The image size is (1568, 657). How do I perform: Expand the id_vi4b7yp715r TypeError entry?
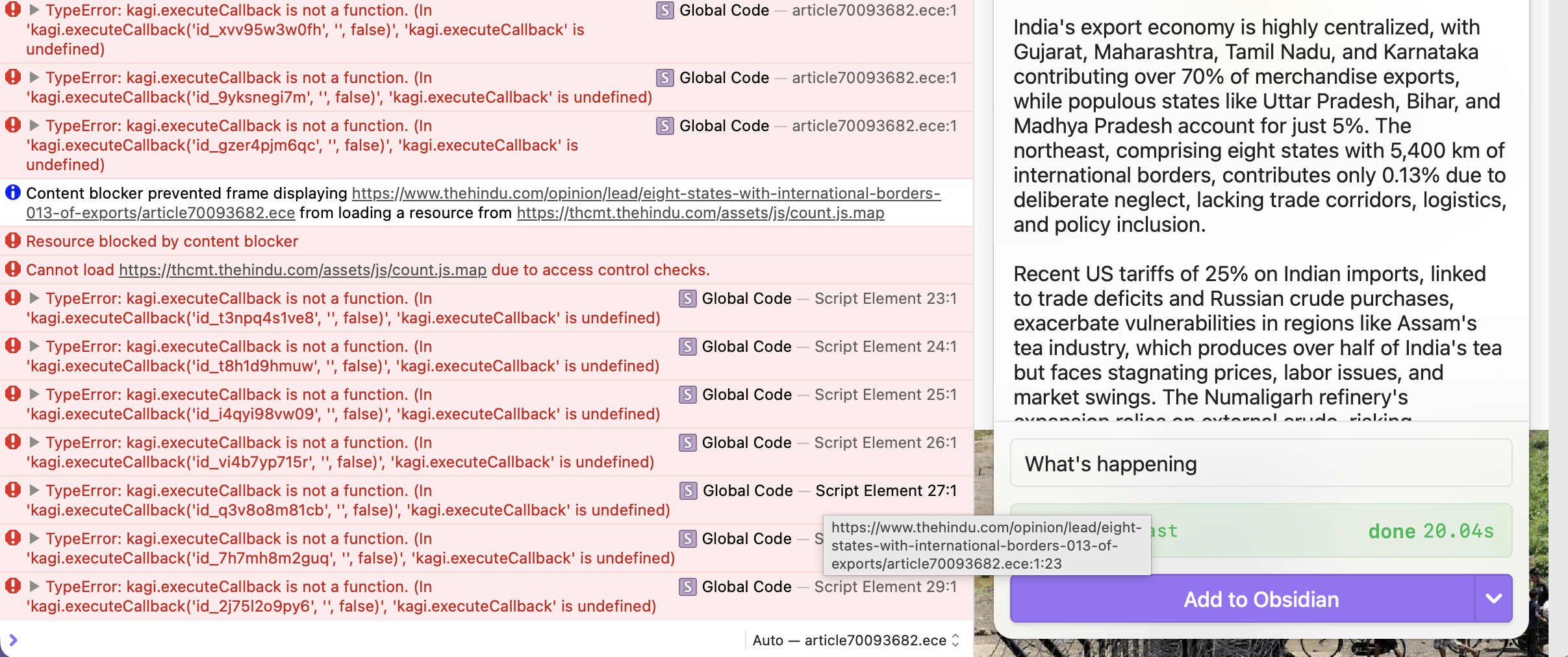(34, 443)
